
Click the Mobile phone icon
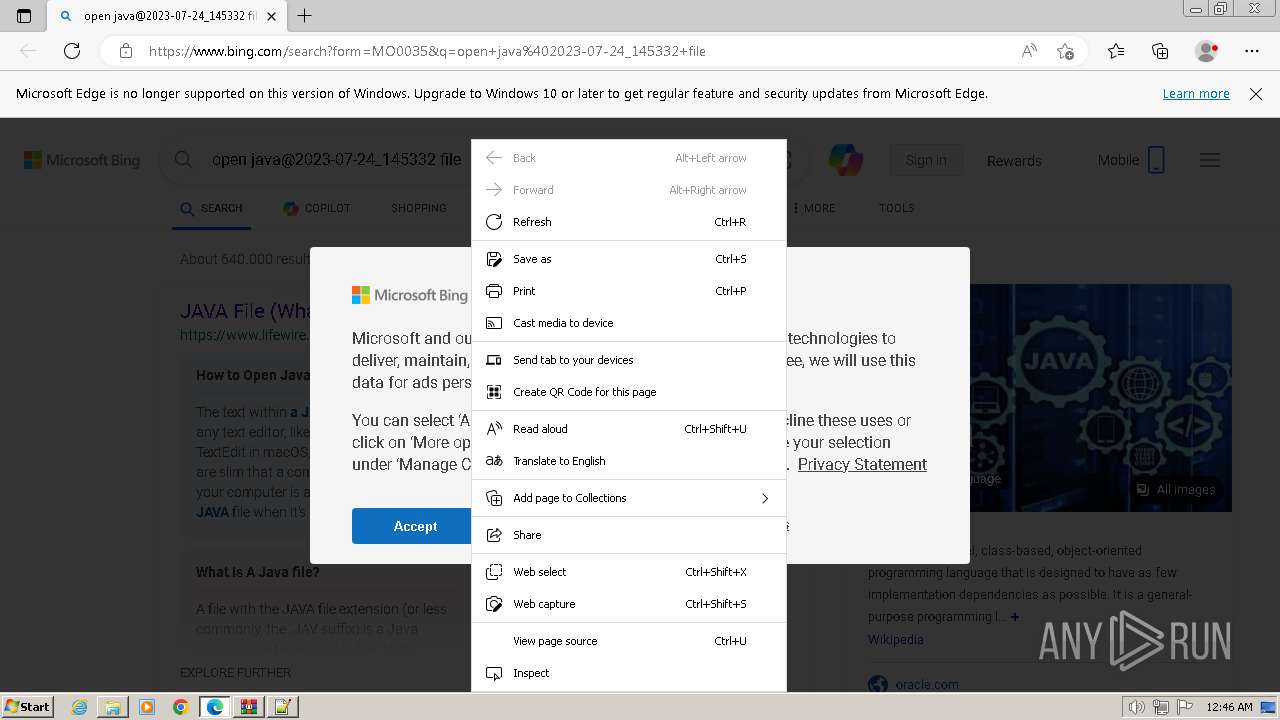point(1156,160)
